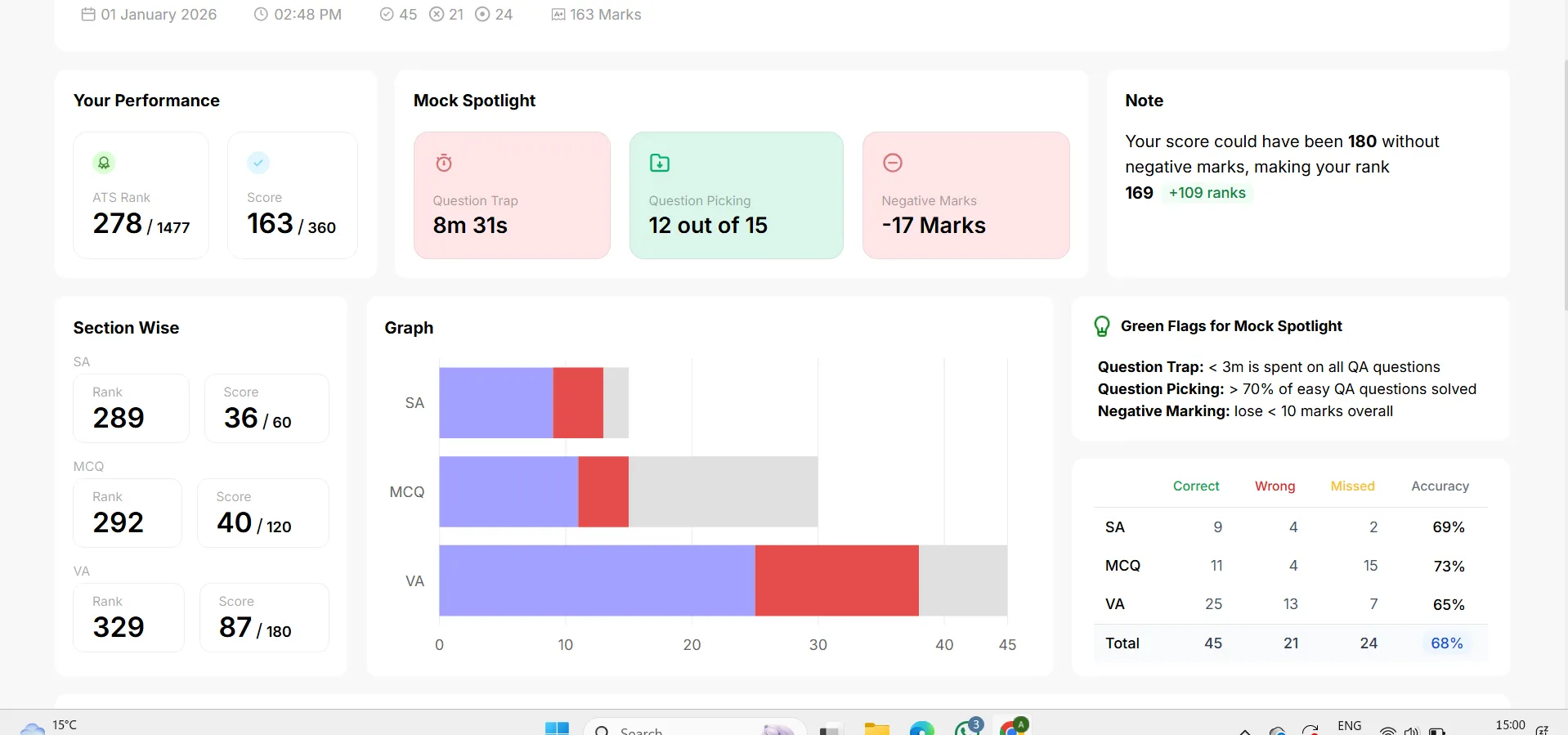Click the calendar icon beside 01 January 2026
Image resolution: width=1568 pixels, height=735 pixels.
pyautogui.click(x=88, y=14)
